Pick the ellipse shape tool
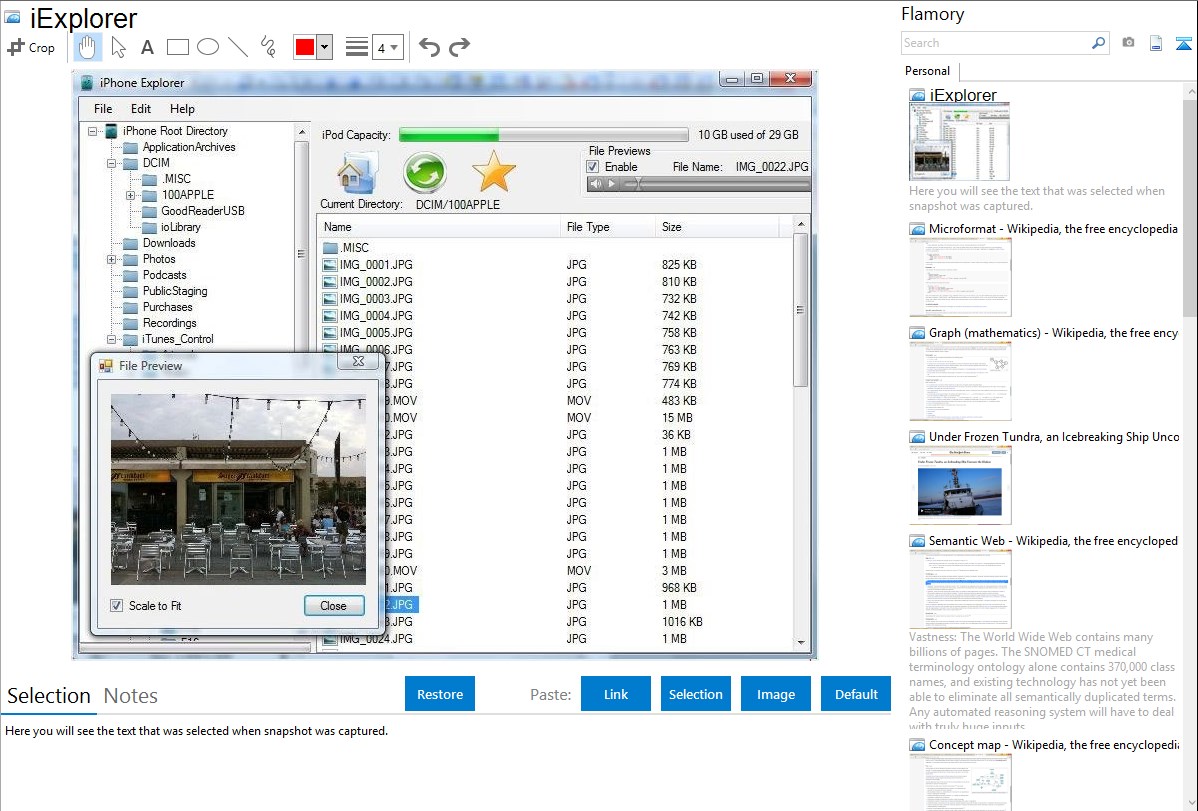The width and height of the screenshot is (1198, 811). click(208, 47)
